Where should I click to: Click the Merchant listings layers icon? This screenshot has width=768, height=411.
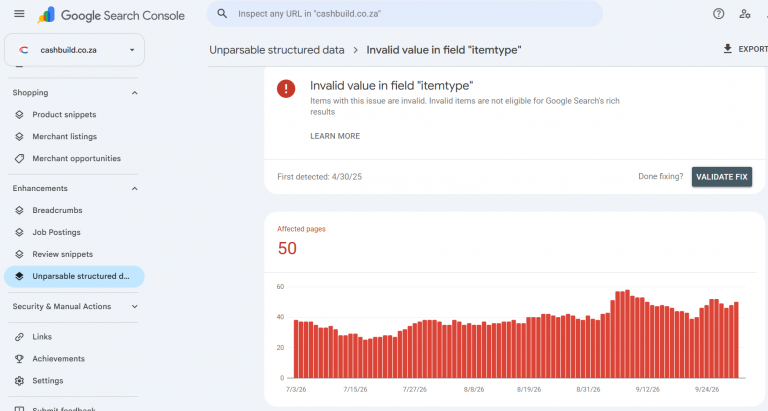[19, 137]
